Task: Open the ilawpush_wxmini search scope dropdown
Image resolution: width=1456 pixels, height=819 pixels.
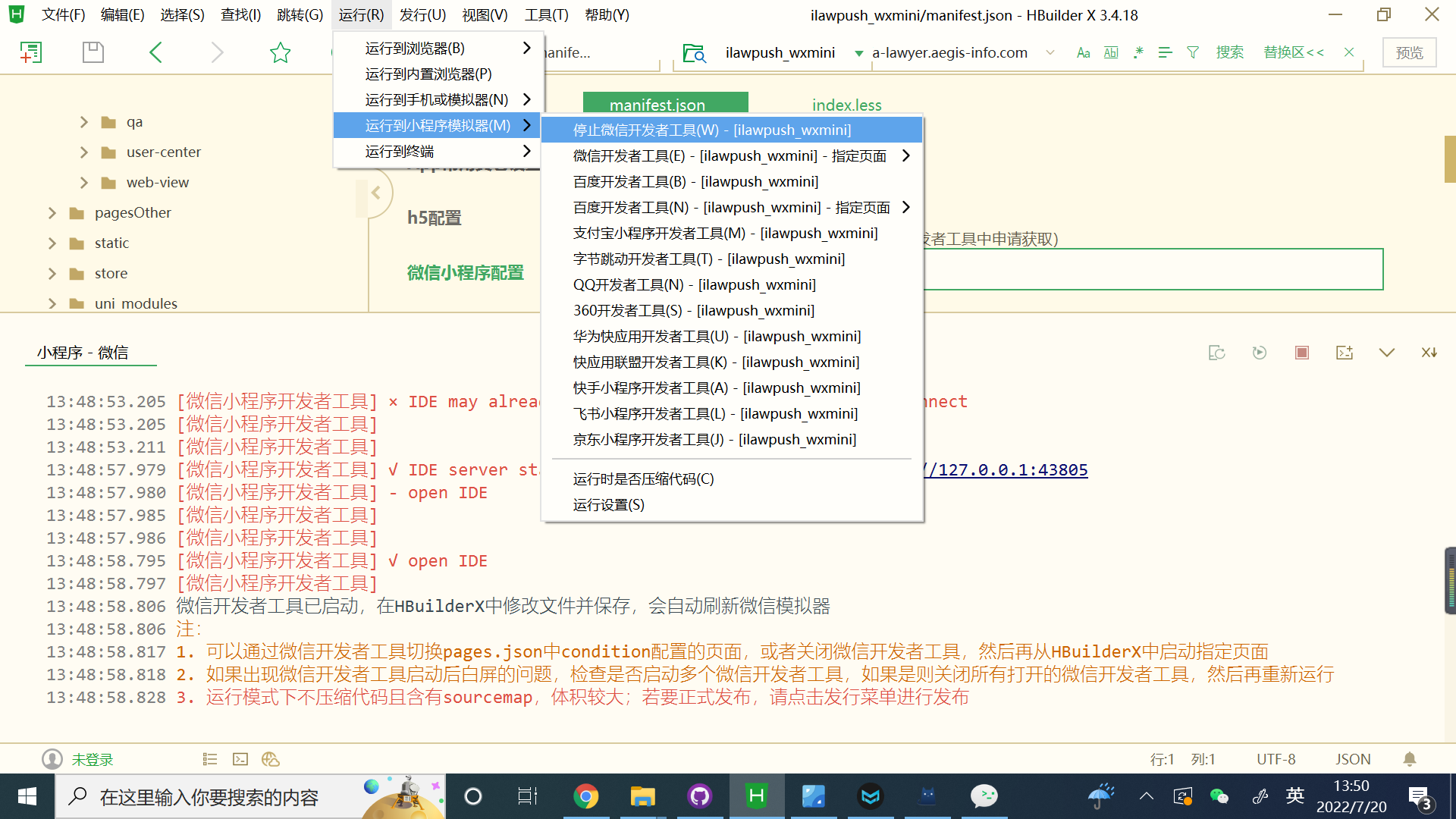Action: 859,53
